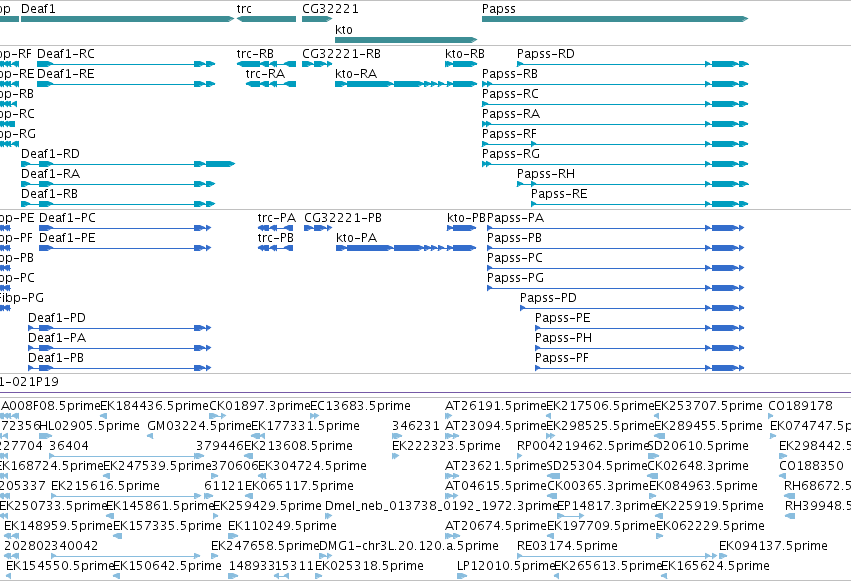Select the Papss-RA transcript
Image resolution: width=851 pixels, height=581 pixels.
click(x=615, y=124)
